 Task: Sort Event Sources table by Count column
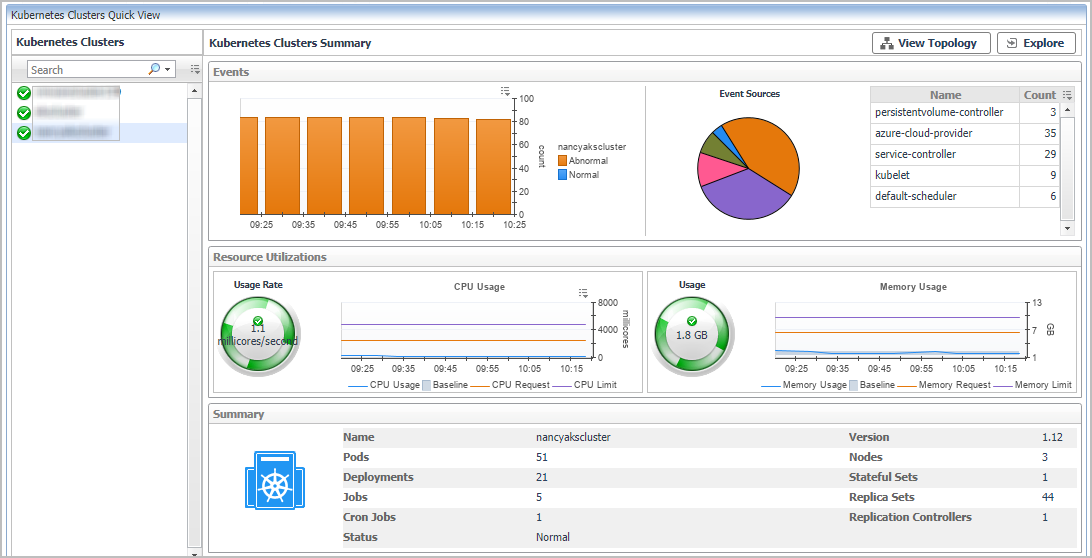(x=1039, y=95)
